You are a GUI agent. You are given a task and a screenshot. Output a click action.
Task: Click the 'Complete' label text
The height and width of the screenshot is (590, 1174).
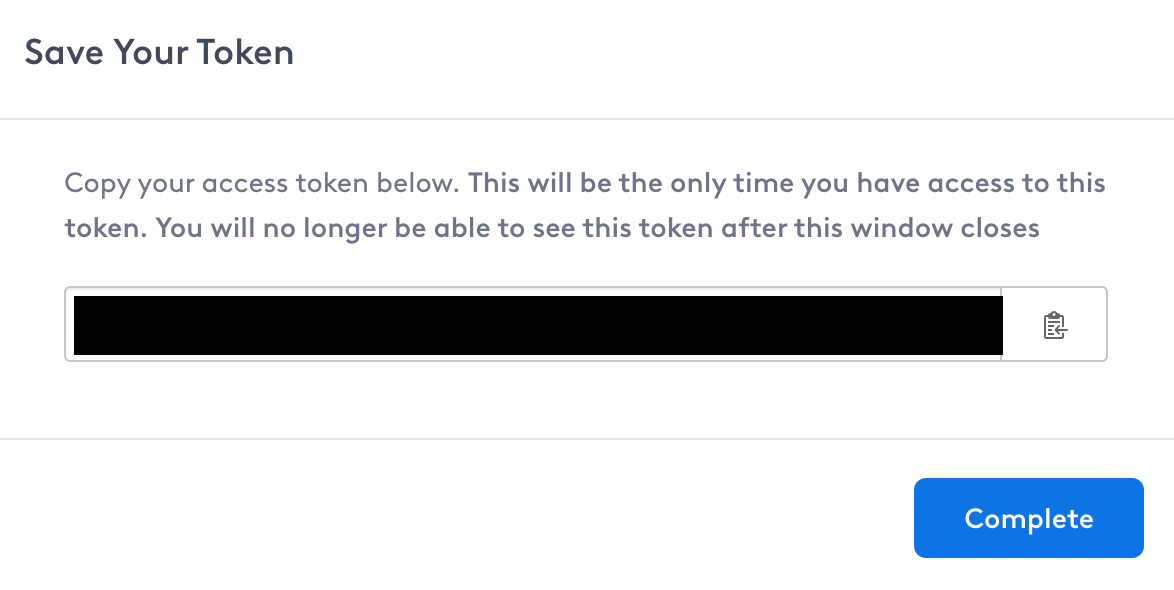[1029, 518]
